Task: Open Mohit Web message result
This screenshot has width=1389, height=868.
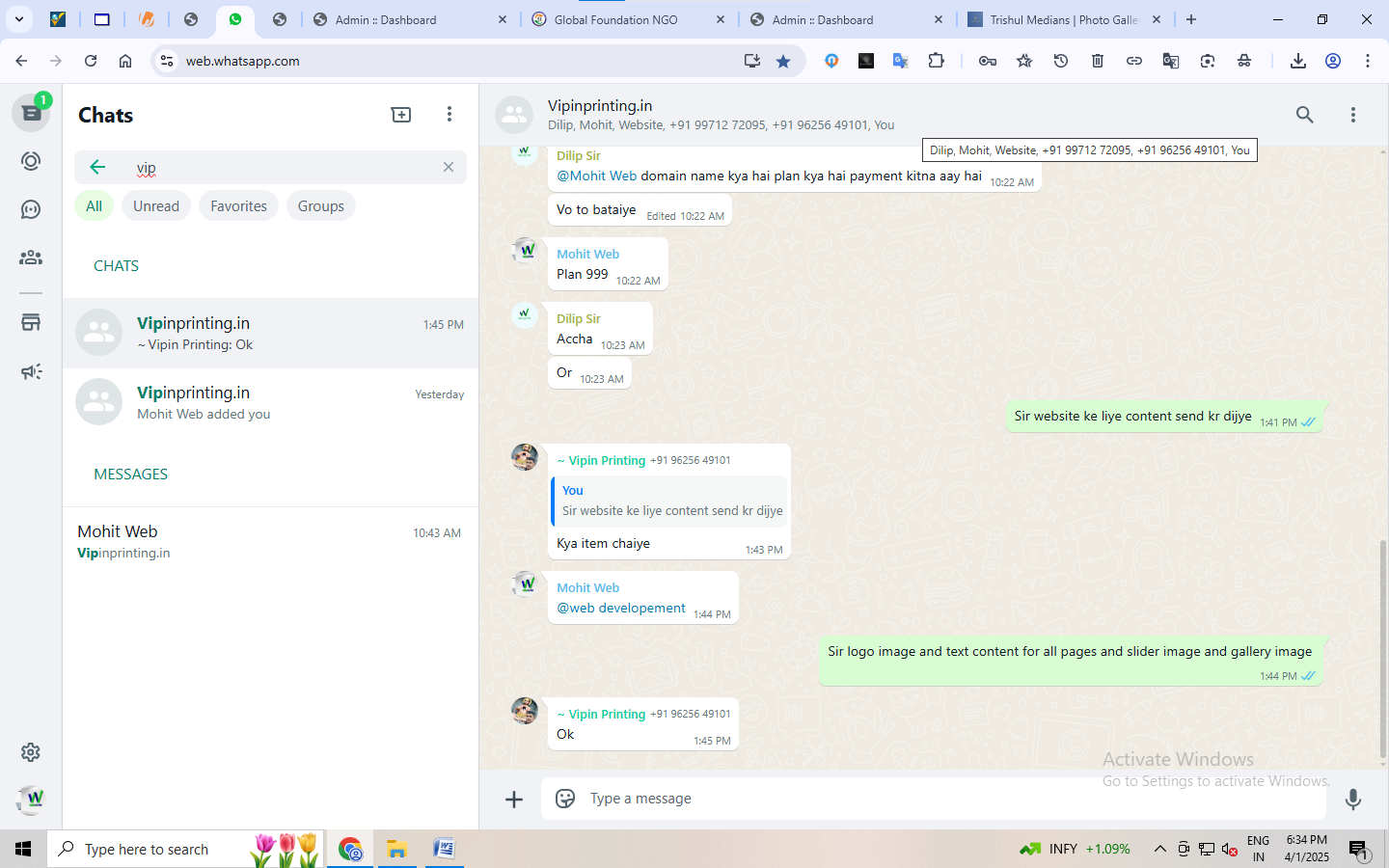Action: pyautogui.click(x=271, y=541)
